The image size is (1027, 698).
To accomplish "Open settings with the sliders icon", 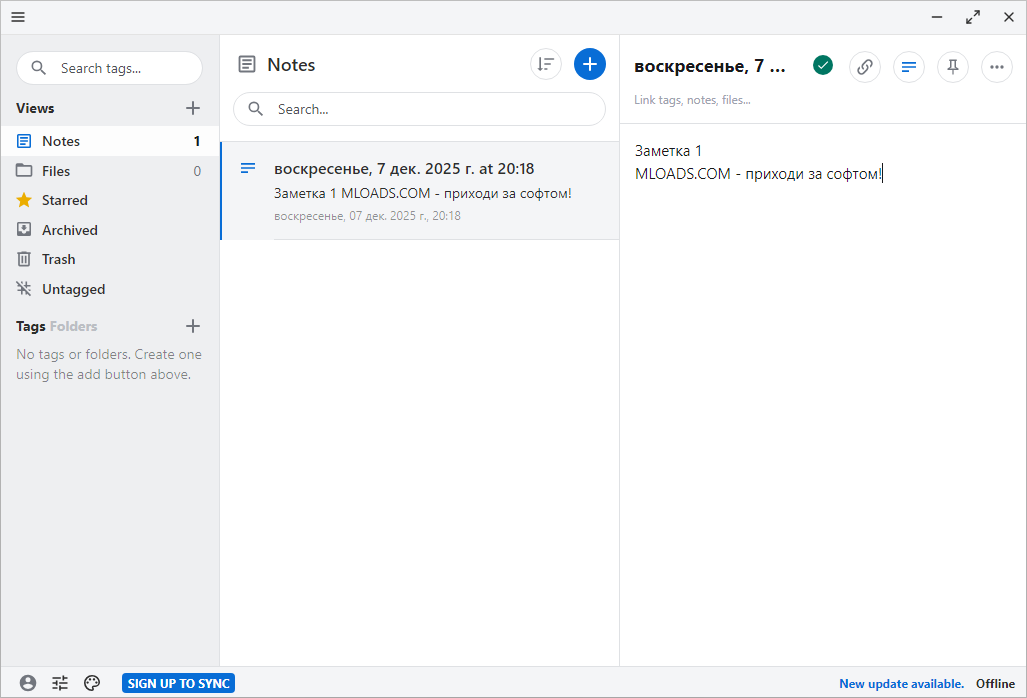I will pyautogui.click(x=59, y=682).
